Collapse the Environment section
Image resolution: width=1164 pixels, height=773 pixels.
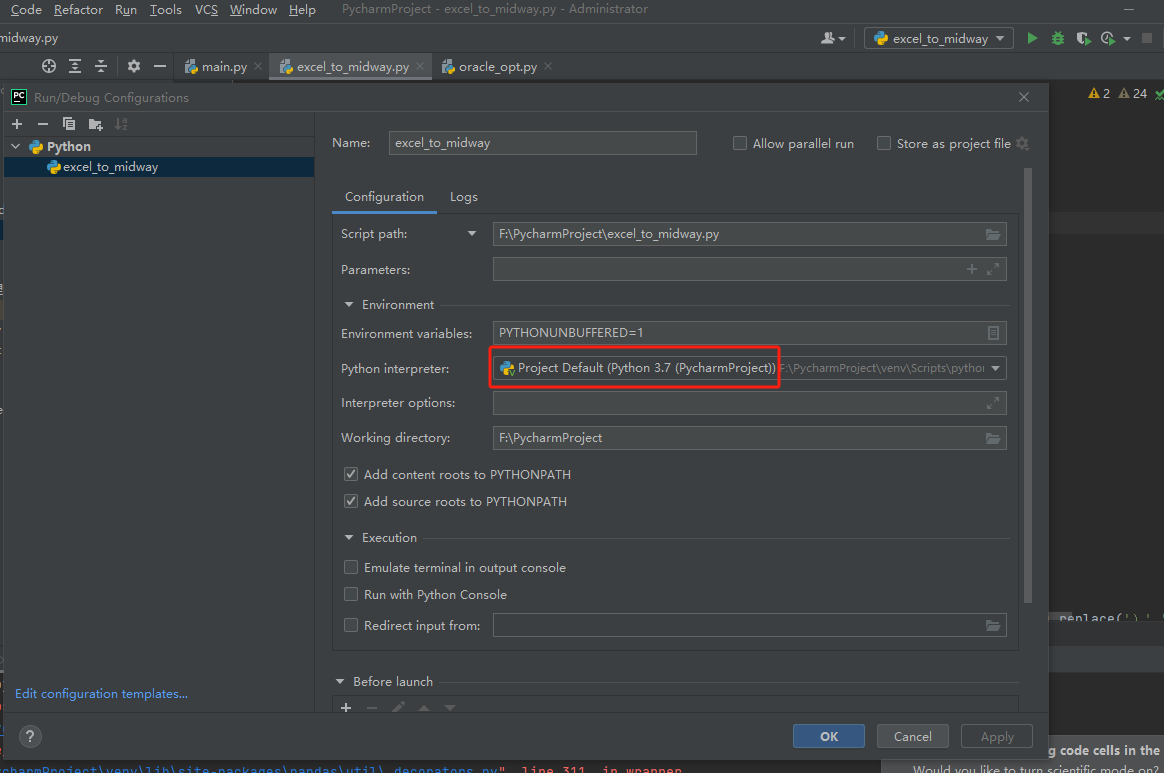pos(348,304)
